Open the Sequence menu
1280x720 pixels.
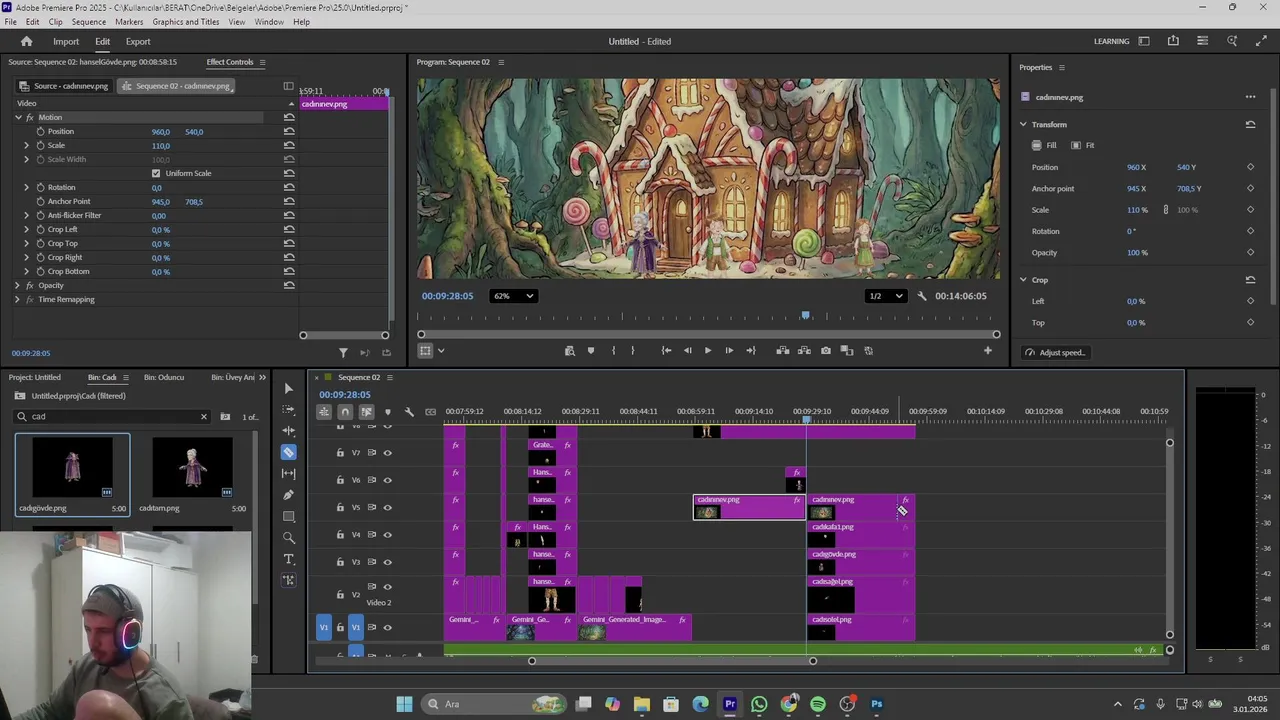(88, 21)
